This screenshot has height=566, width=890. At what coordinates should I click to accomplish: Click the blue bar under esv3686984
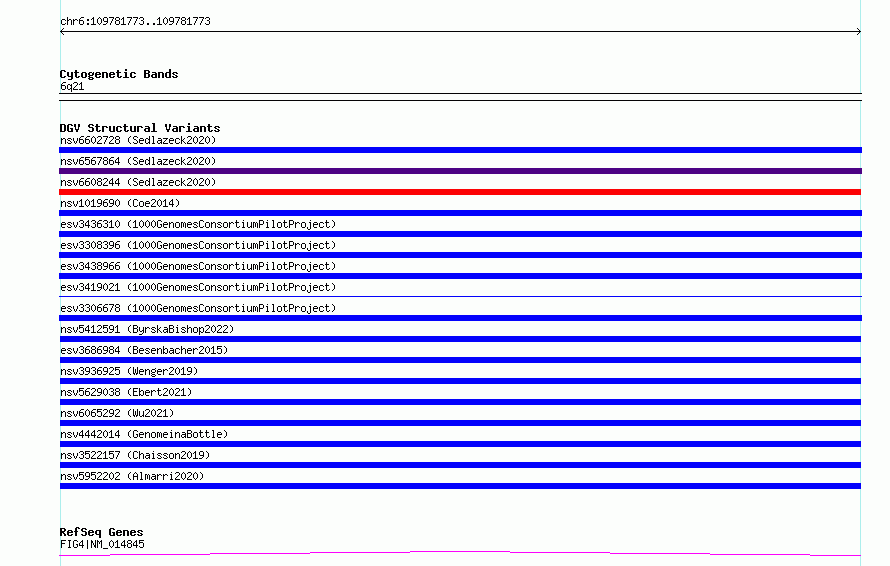(x=460, y=360)
